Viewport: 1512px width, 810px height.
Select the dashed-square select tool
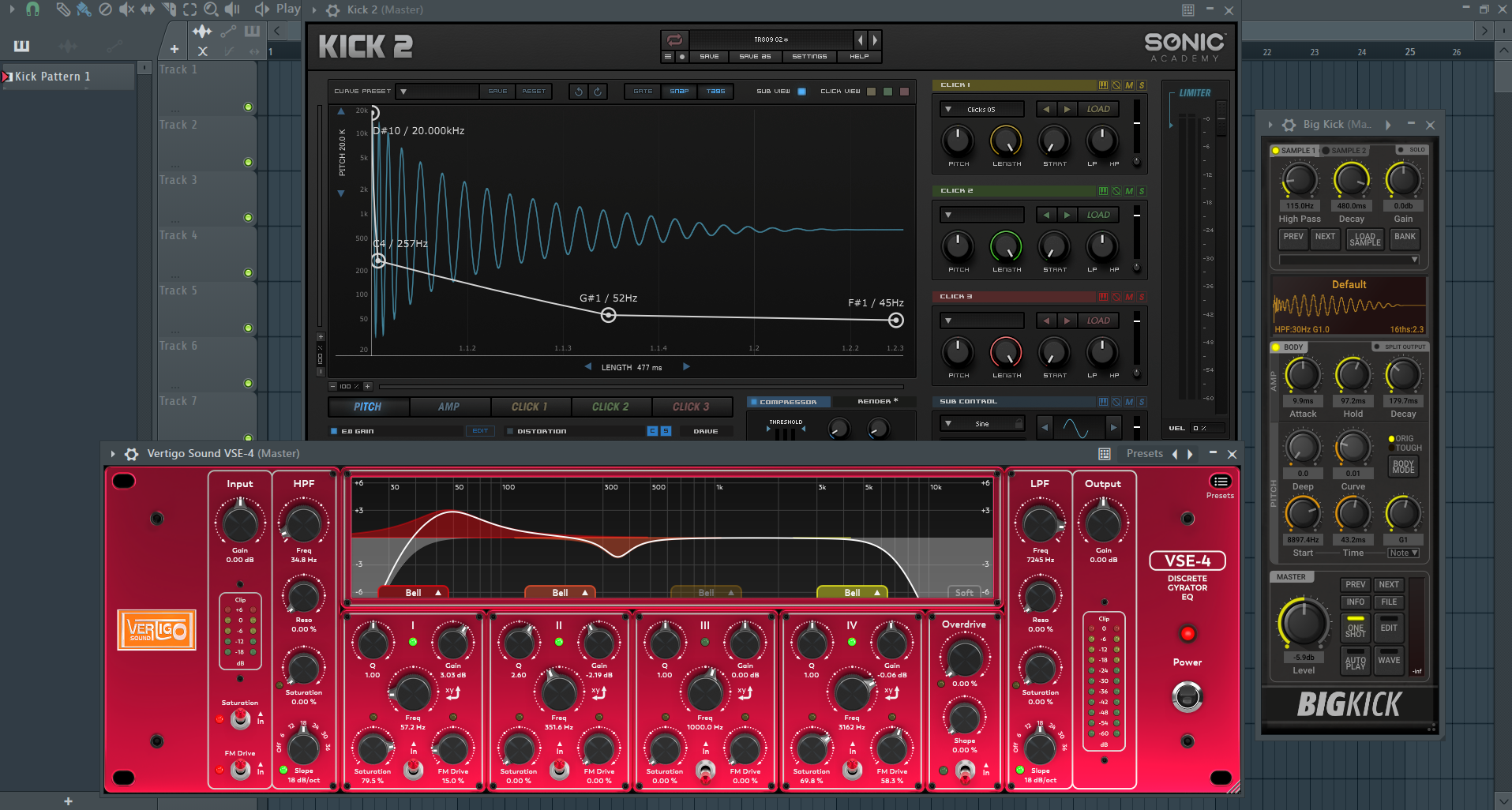point(189,9)
